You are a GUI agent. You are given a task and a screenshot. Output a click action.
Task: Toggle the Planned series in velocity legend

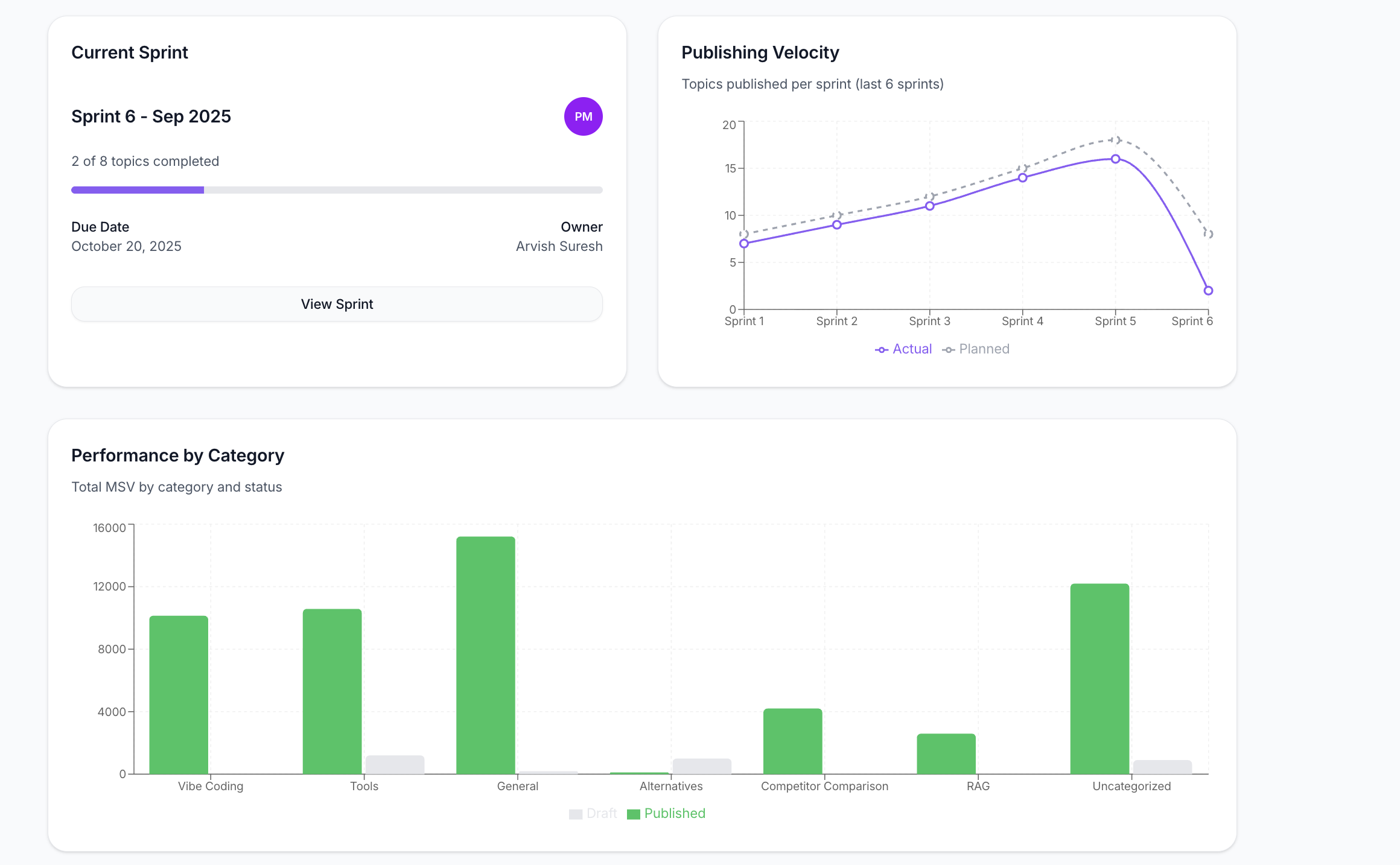click(976, 349)
